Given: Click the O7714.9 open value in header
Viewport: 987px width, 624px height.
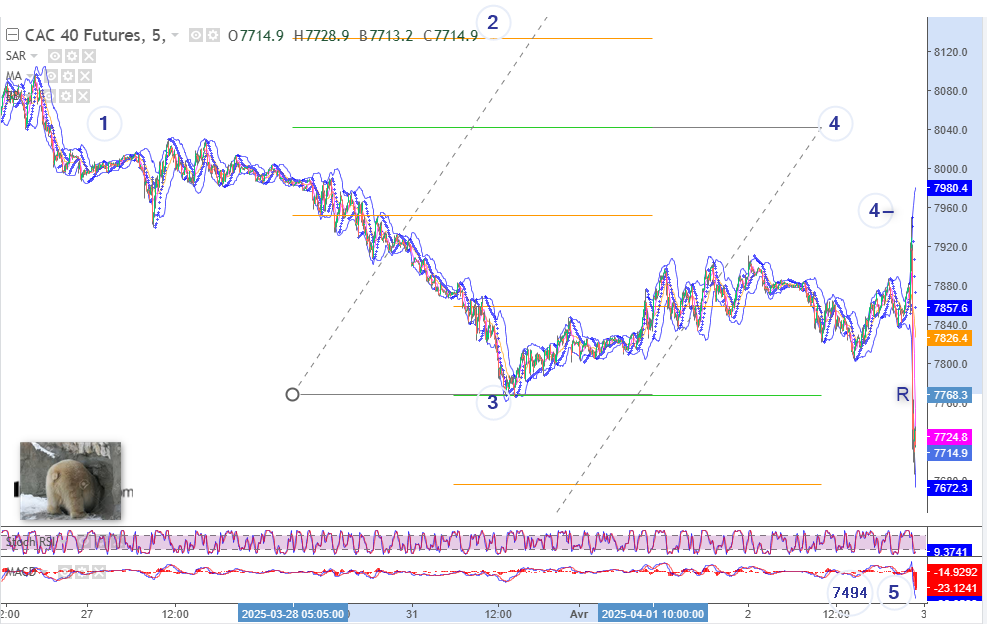Looking at the screenshot, I should click(256, 36).
